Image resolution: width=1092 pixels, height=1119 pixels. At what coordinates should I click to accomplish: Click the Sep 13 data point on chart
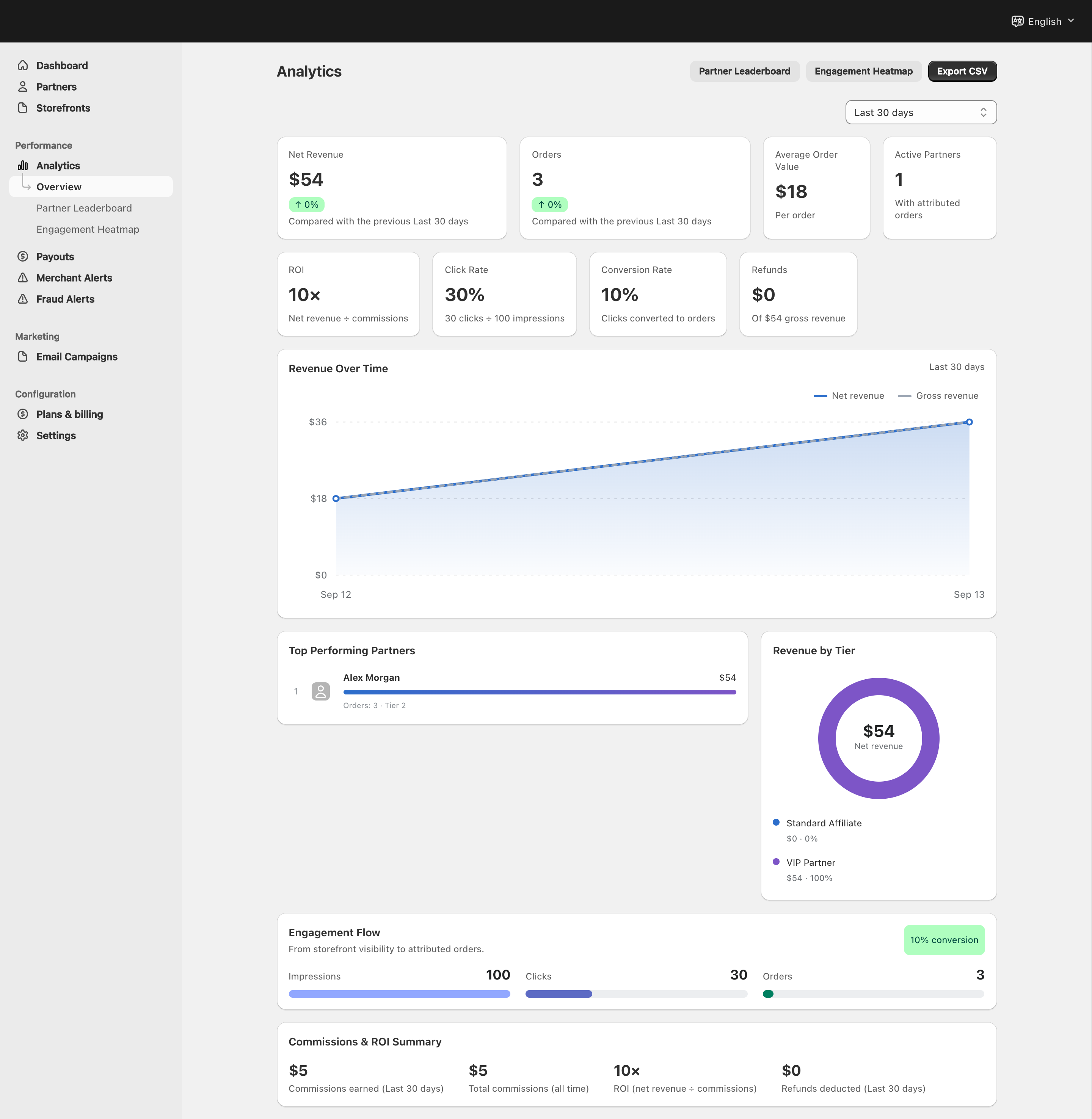pyautogui.click(x=969, y=422)
